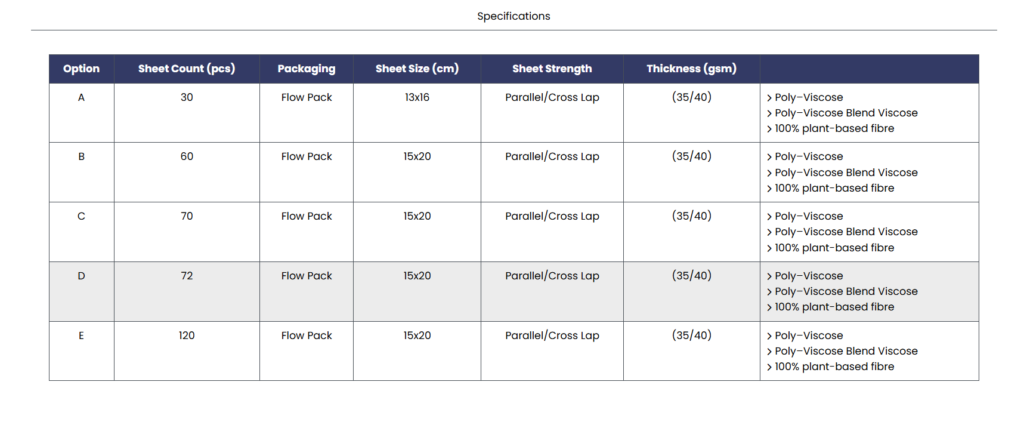
Task: Click option letter E cell
Action: 81,336
